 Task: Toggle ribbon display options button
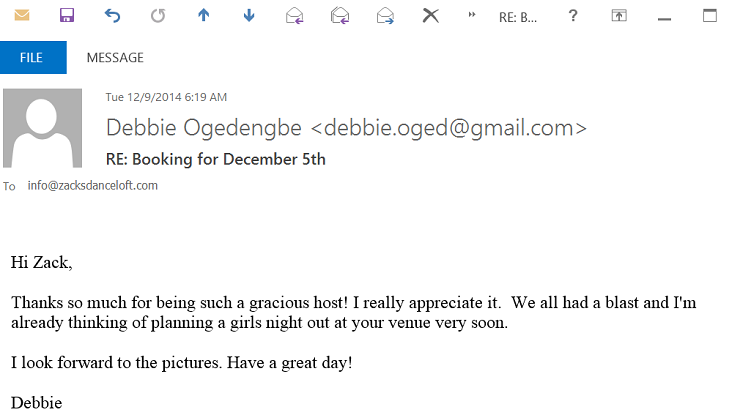619,16
